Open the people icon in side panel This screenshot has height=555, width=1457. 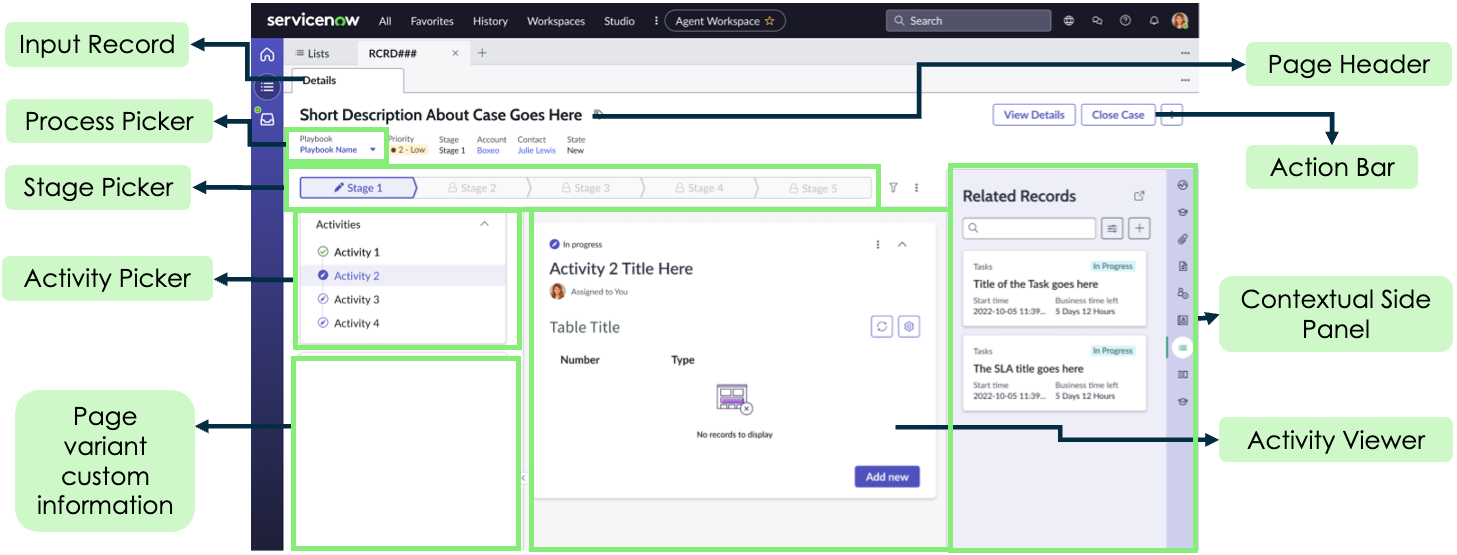point(1183,293)
